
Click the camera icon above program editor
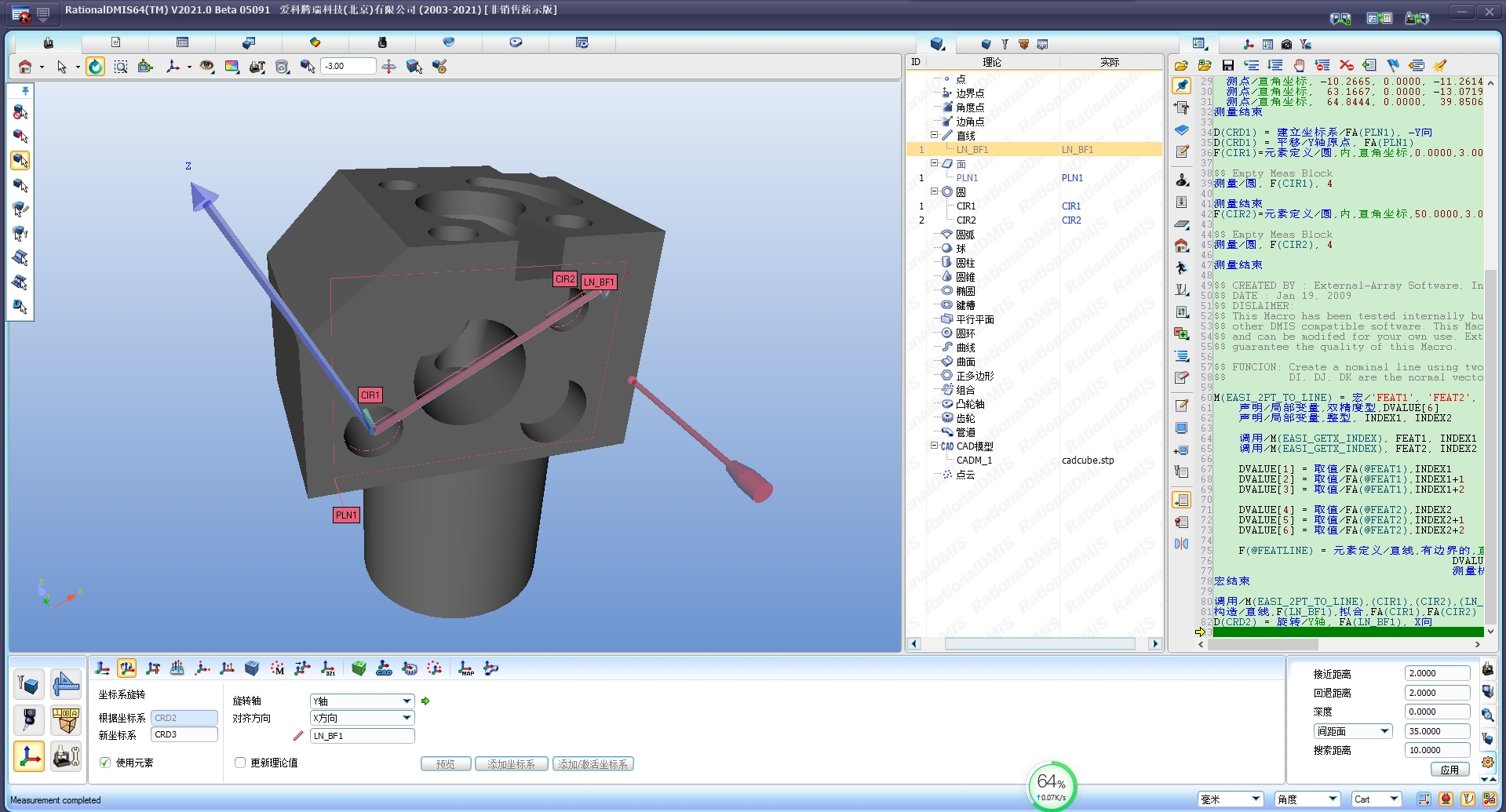pyautogui.click(x=1286, y=44)
